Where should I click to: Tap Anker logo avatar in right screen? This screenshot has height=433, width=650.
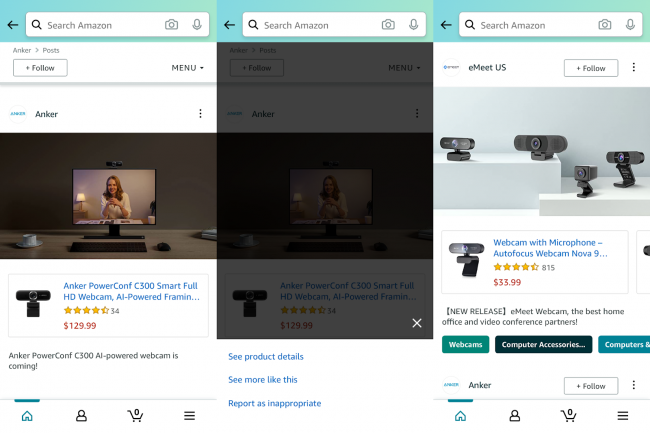451,385
